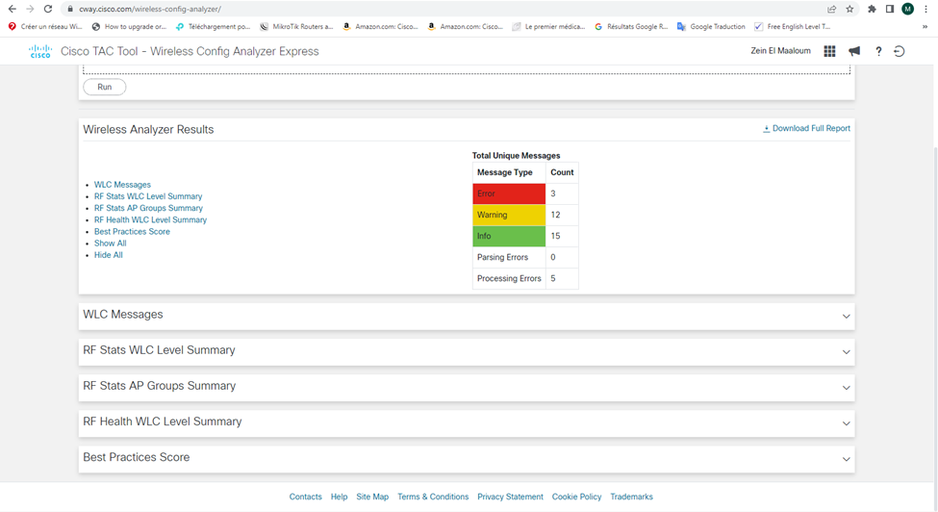Image resolution: width=938 pixels, height=512 pixels.
Task: Expand RF Stats AP Groups Summary chevron
Action: (846, 388)
